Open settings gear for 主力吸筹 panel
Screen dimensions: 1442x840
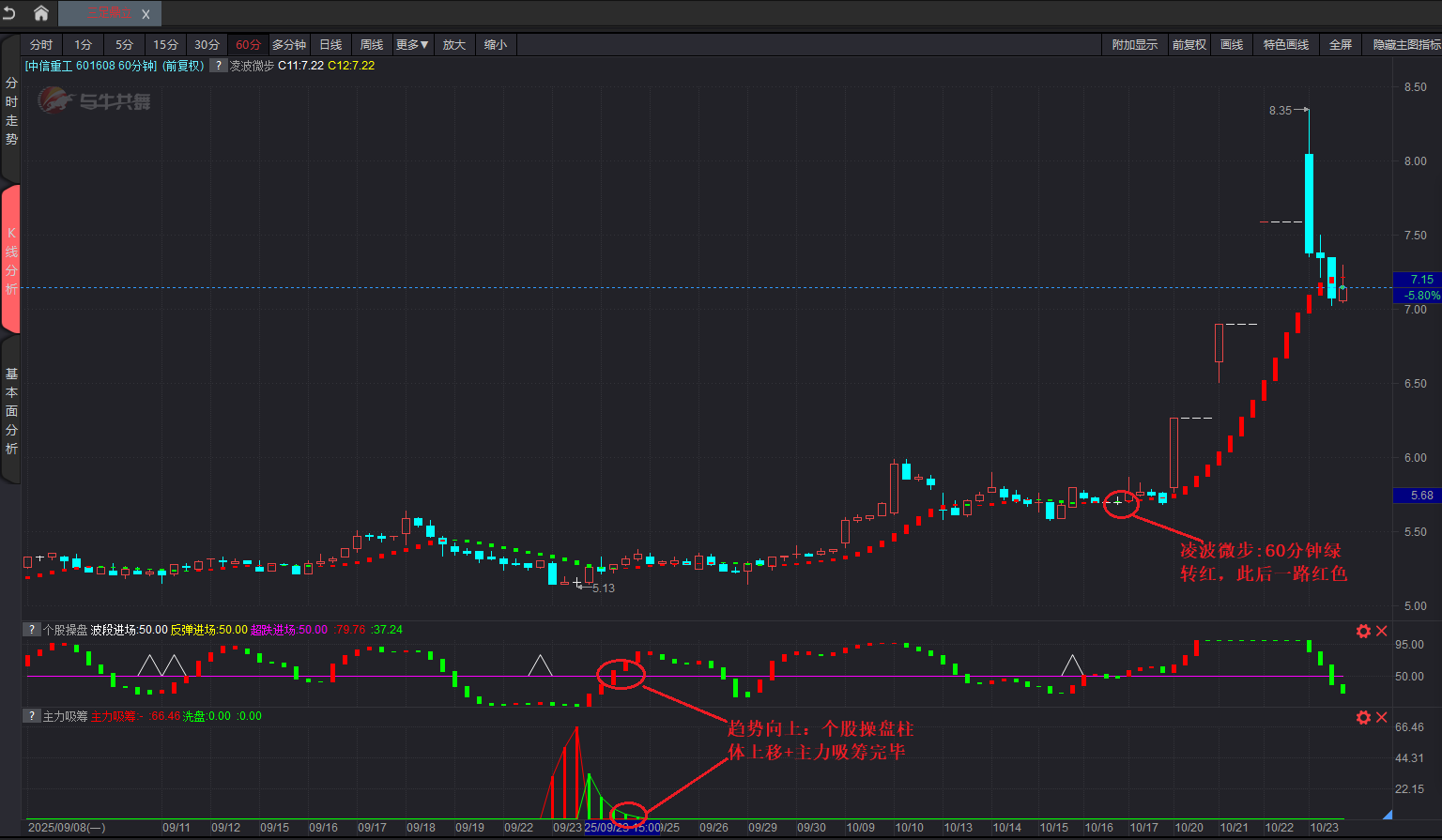pyautogui.click(x=1363, y=717)
